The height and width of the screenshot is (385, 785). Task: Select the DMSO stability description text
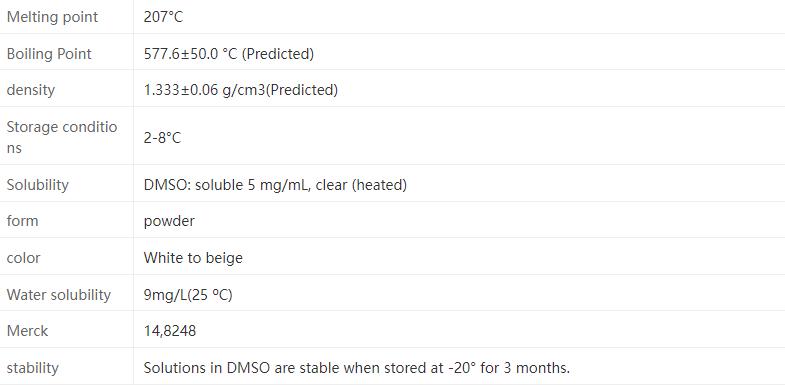tap(357, 368)
